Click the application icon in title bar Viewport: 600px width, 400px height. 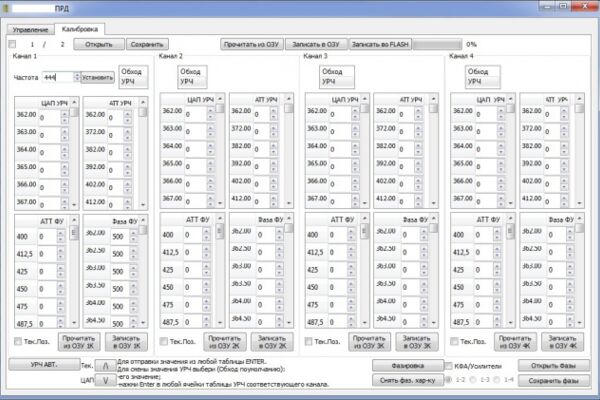pos(5,8)
